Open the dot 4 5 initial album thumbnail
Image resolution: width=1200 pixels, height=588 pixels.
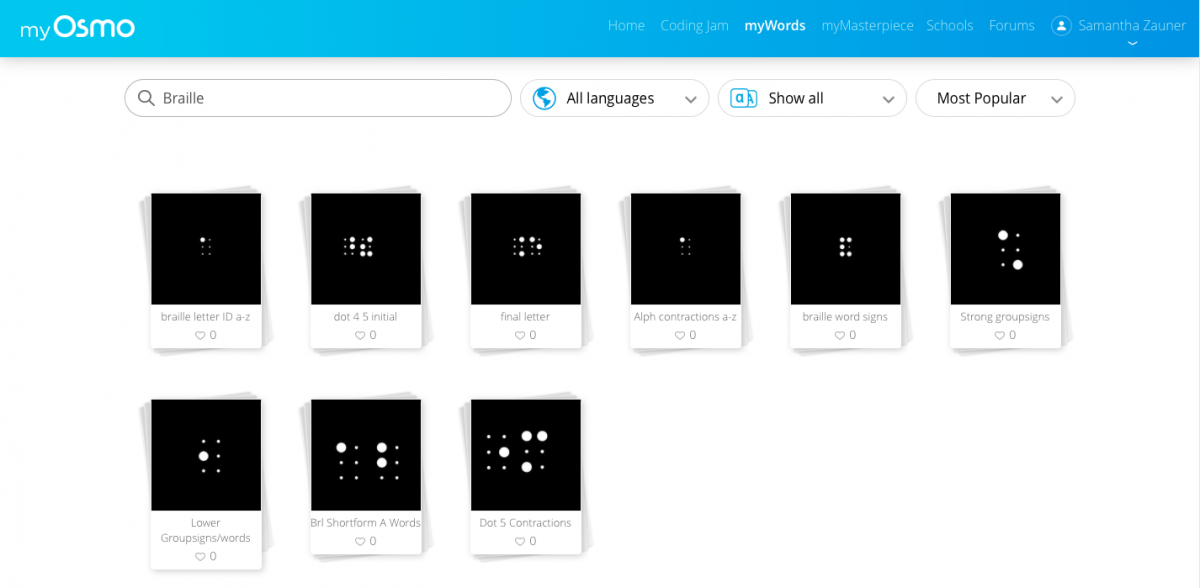(x=366, y=248)
